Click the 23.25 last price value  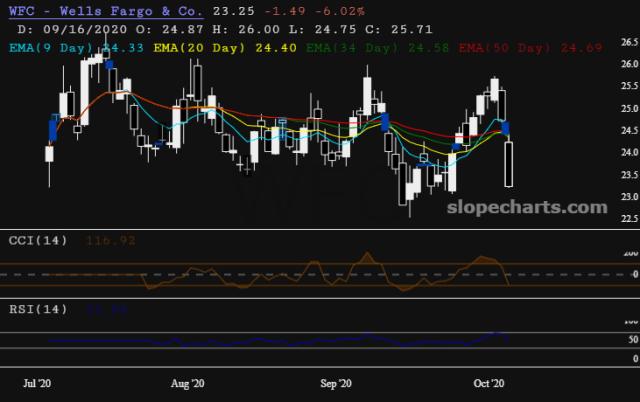pos(233,11)
